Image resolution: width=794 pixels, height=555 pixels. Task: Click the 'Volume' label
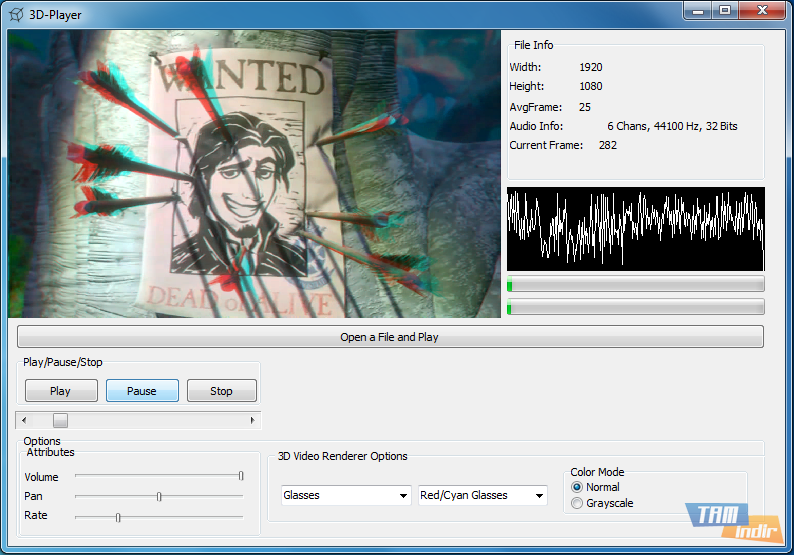point(42,477)
